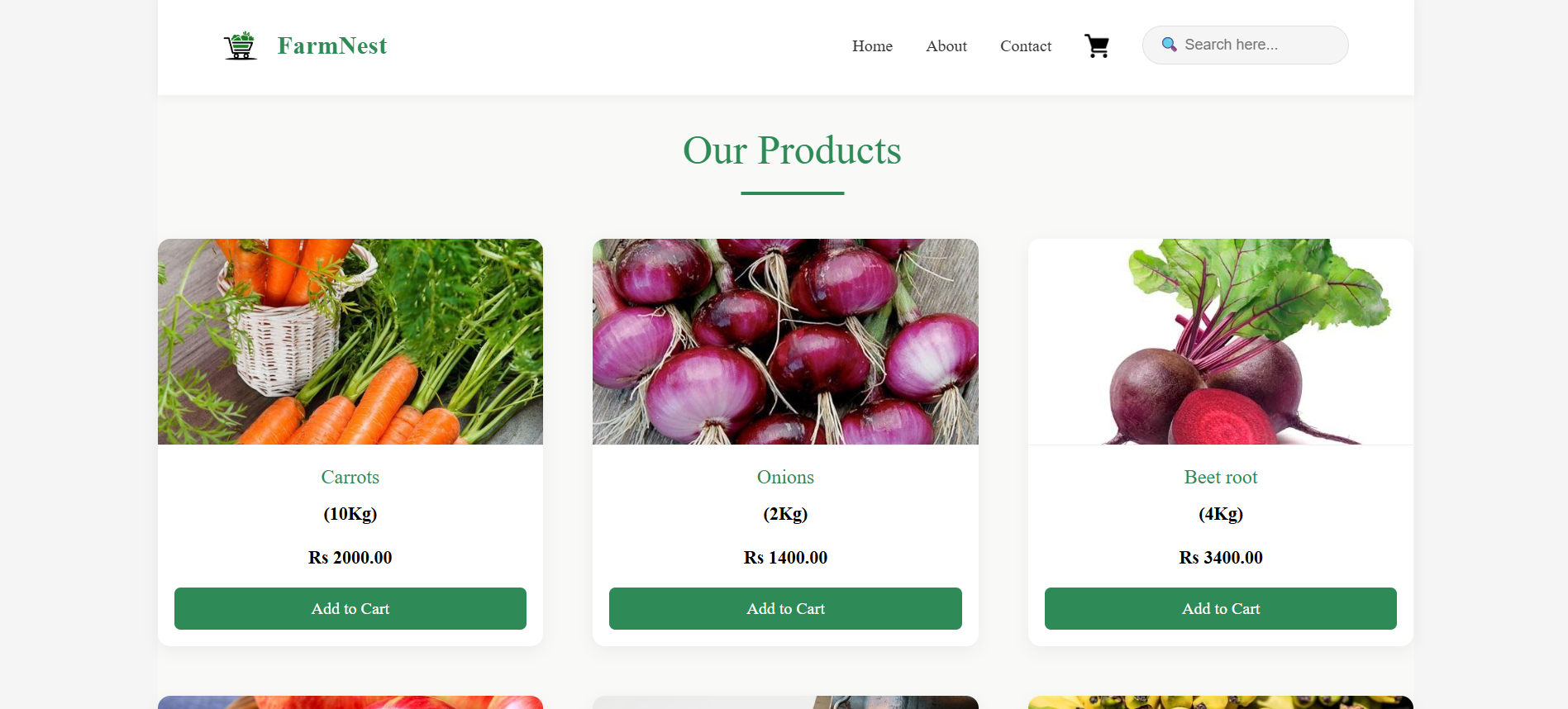Add Onions to cart

pos(785,608)
